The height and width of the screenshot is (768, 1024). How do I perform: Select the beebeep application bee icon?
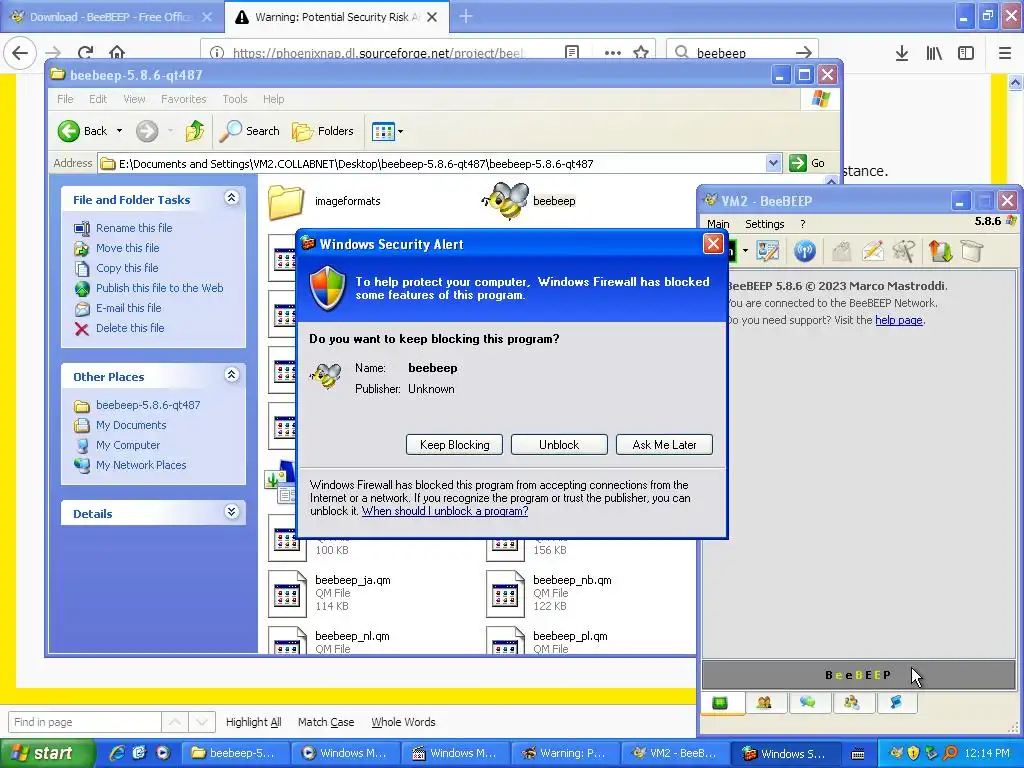pos(505,200)
